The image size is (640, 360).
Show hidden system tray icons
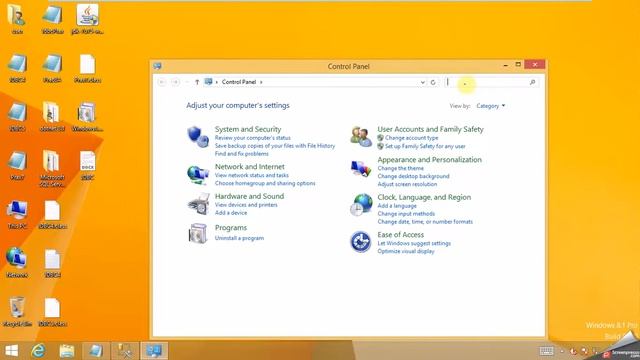coord(562,351)
